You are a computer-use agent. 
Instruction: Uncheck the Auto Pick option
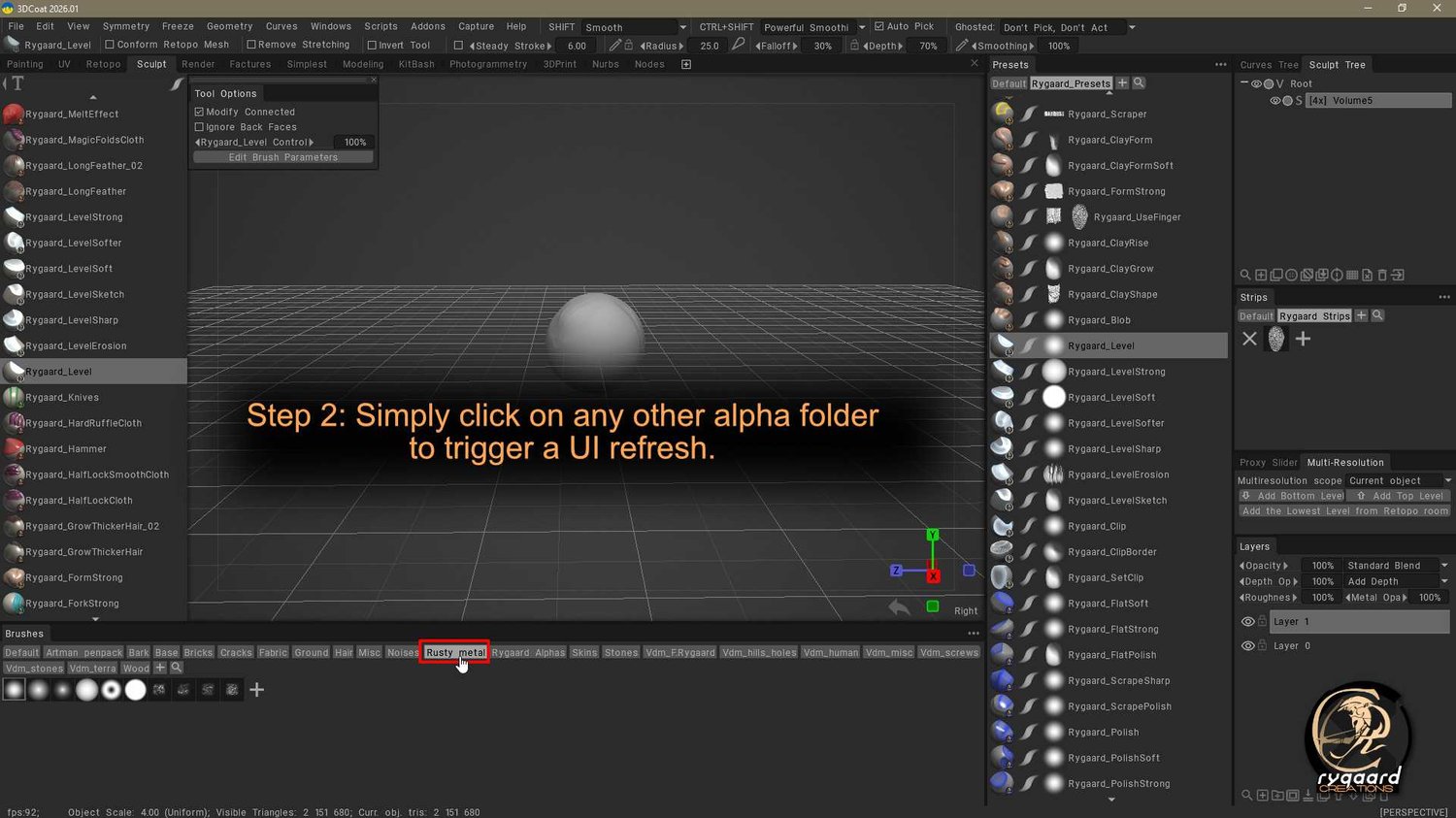(878, 26)
